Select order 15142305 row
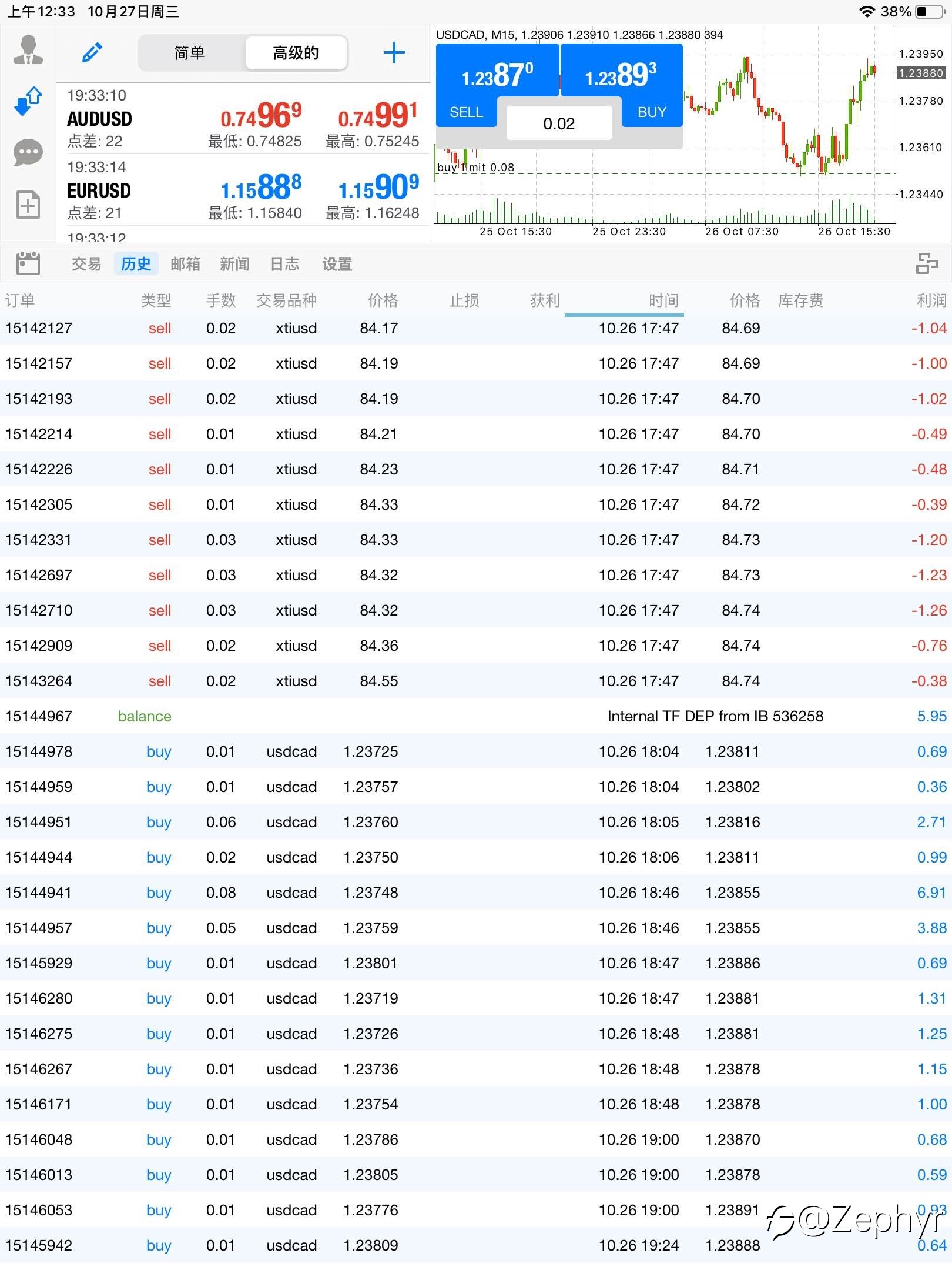Image resolution: width=952 pixels, height=1270 pixels. [x=476, y=504]
